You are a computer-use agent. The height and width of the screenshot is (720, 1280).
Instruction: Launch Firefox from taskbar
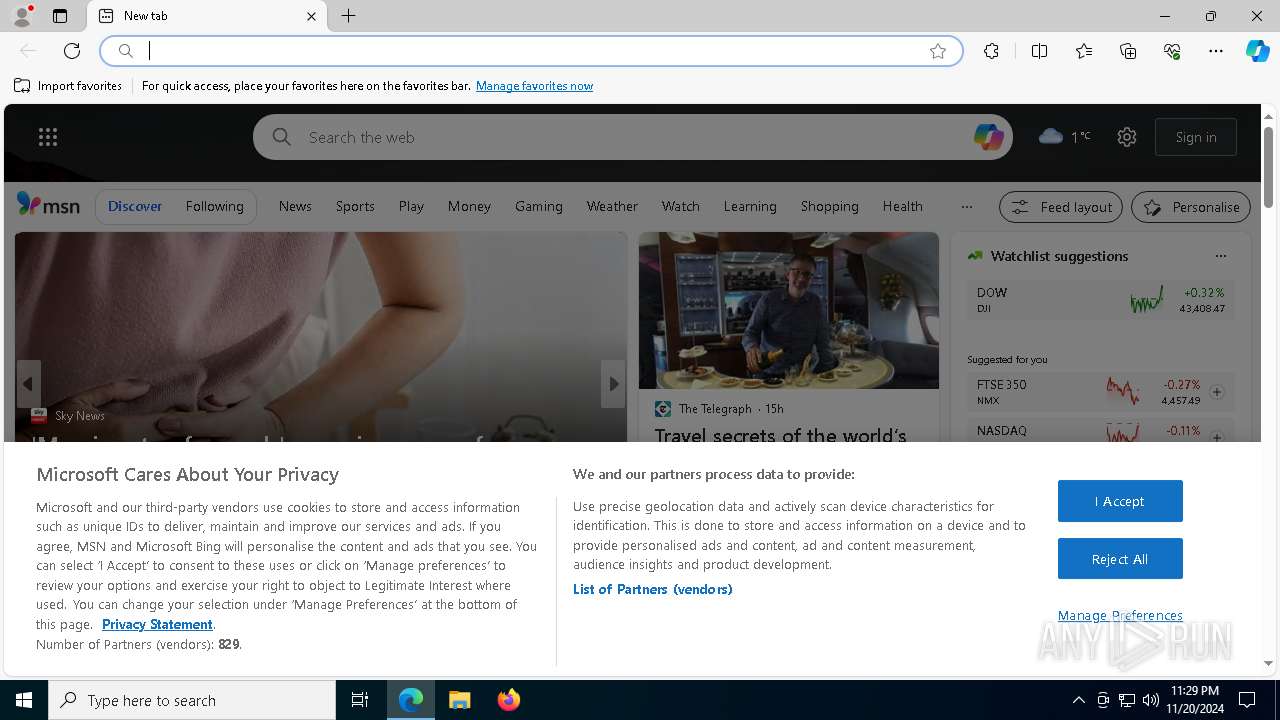(509, 700)
